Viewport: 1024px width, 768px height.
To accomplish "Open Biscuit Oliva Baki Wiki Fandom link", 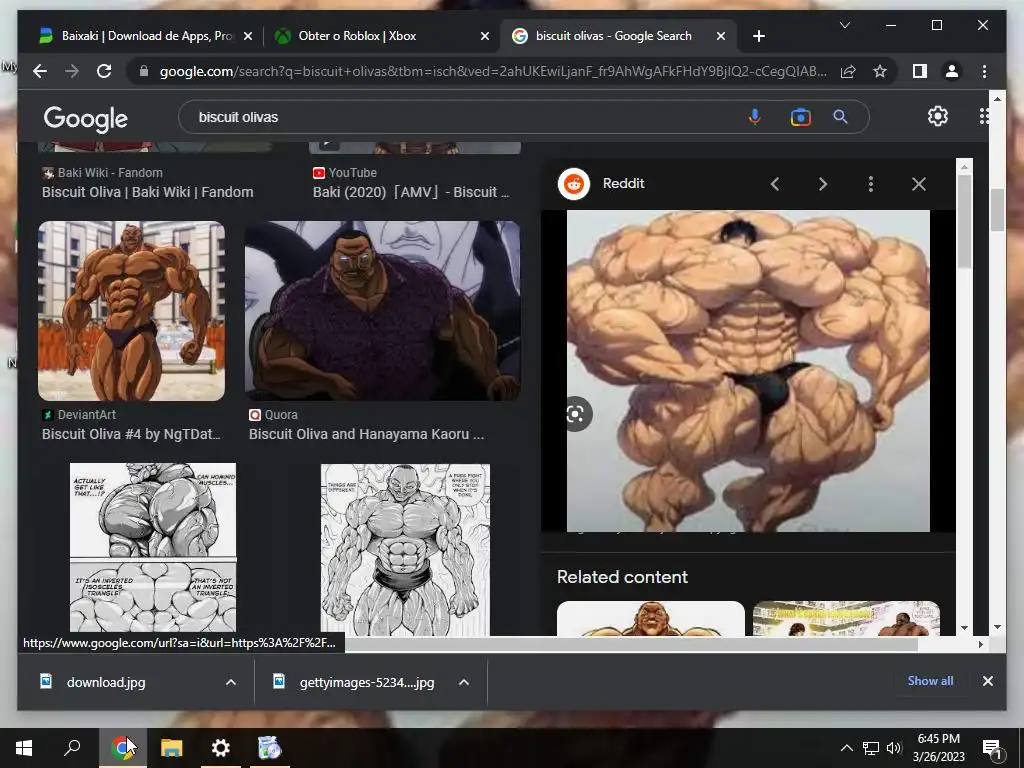I will [148, 192].
